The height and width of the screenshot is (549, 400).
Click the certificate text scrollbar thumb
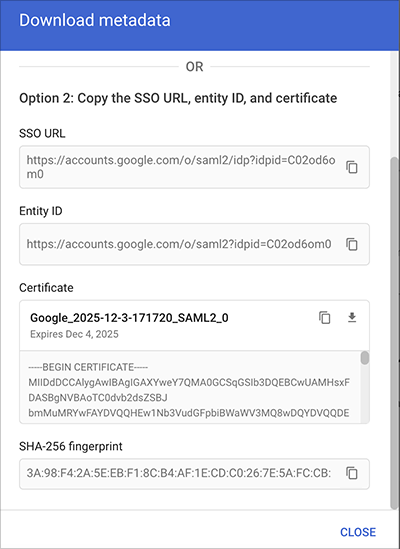pyautogui.click(x=365, y=359)
